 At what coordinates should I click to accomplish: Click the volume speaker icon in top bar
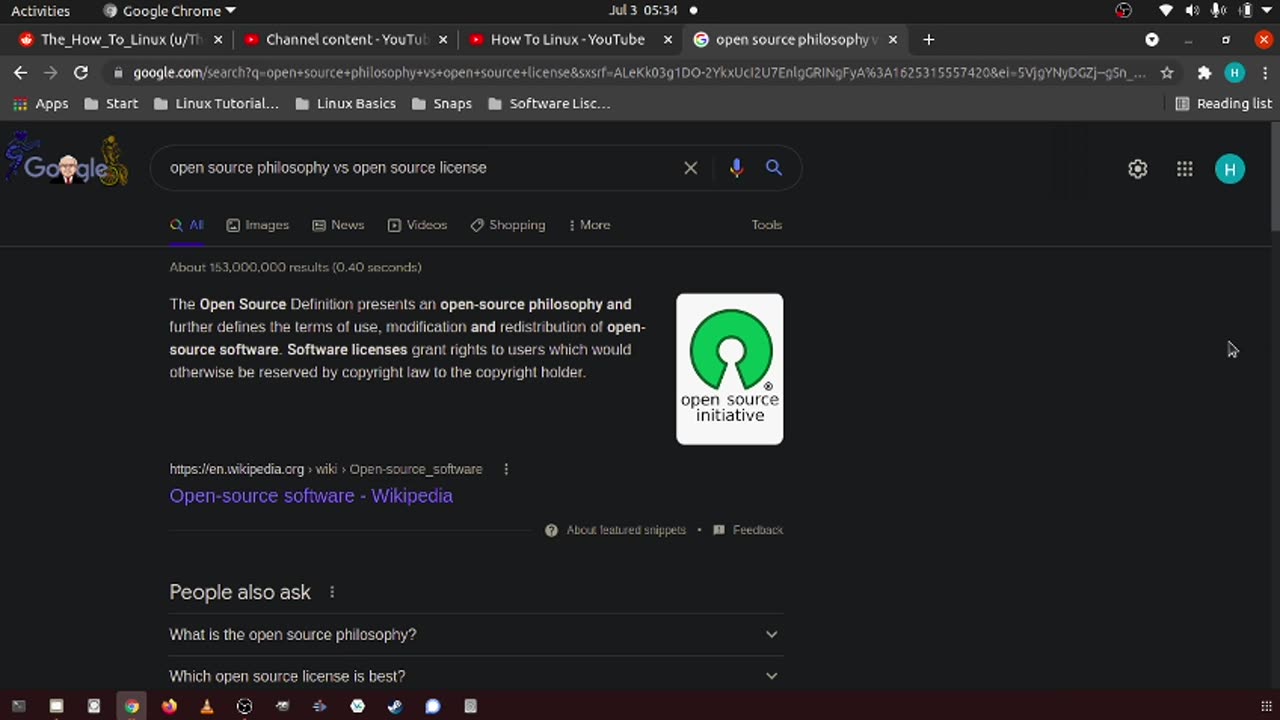(1192, 11)
